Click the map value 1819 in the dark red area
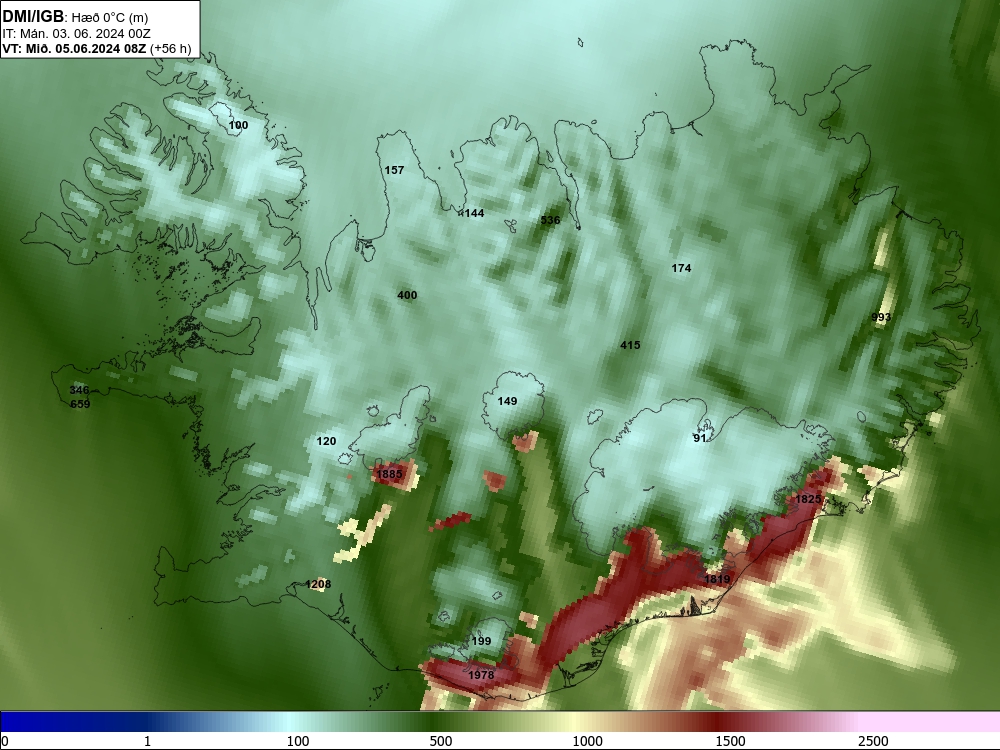 (717, 579)
